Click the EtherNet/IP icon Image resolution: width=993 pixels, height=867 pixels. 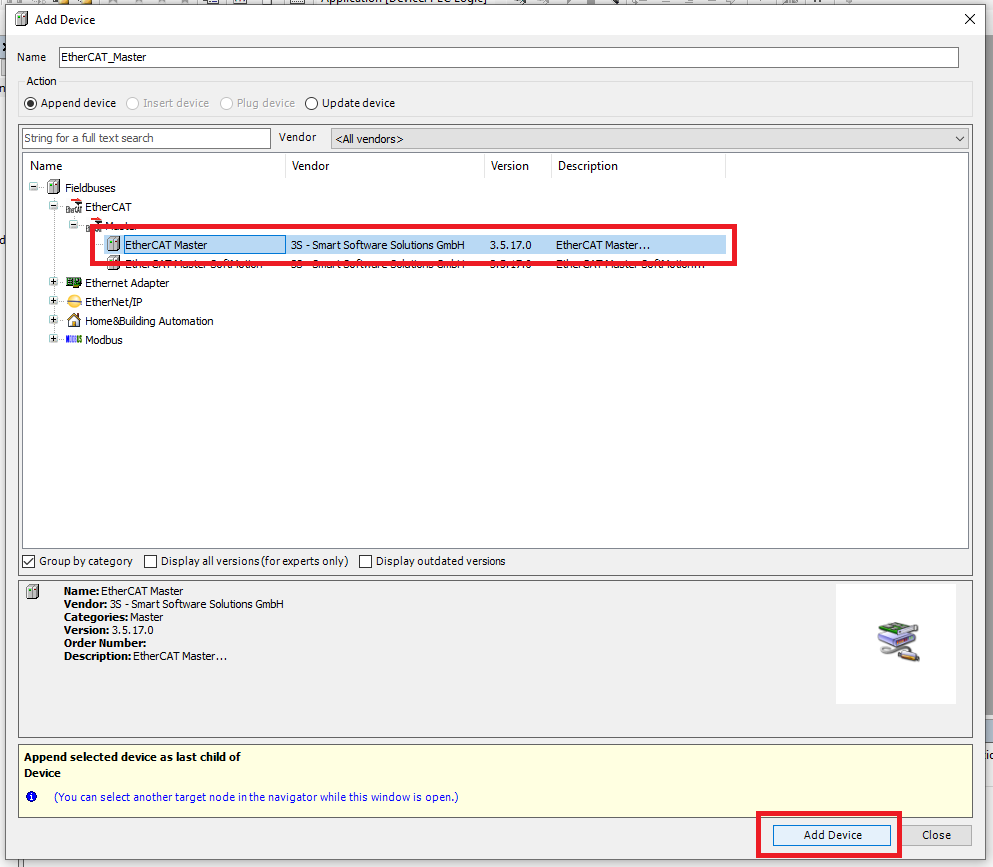73,302
